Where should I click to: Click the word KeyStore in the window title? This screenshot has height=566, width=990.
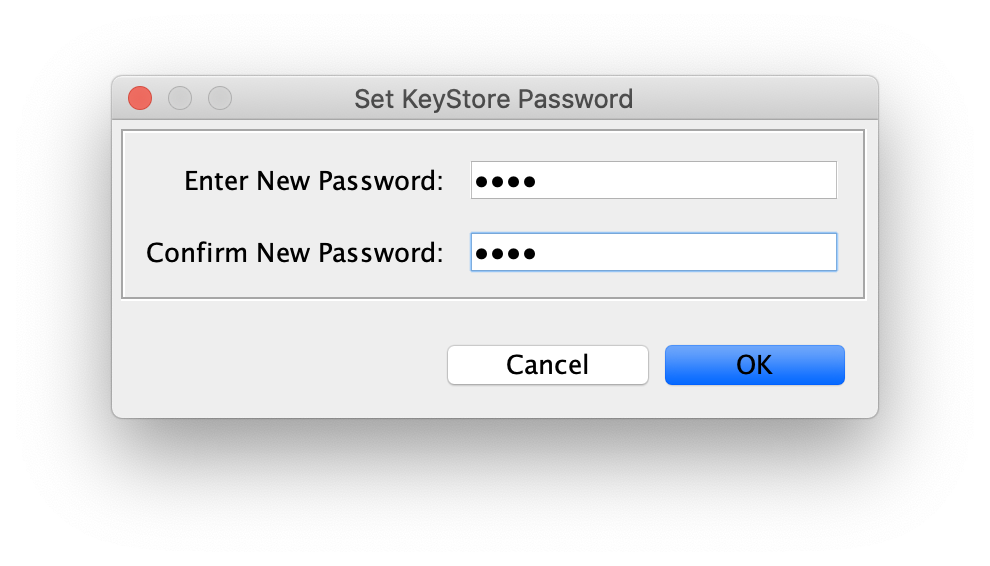tap(456, 99)
